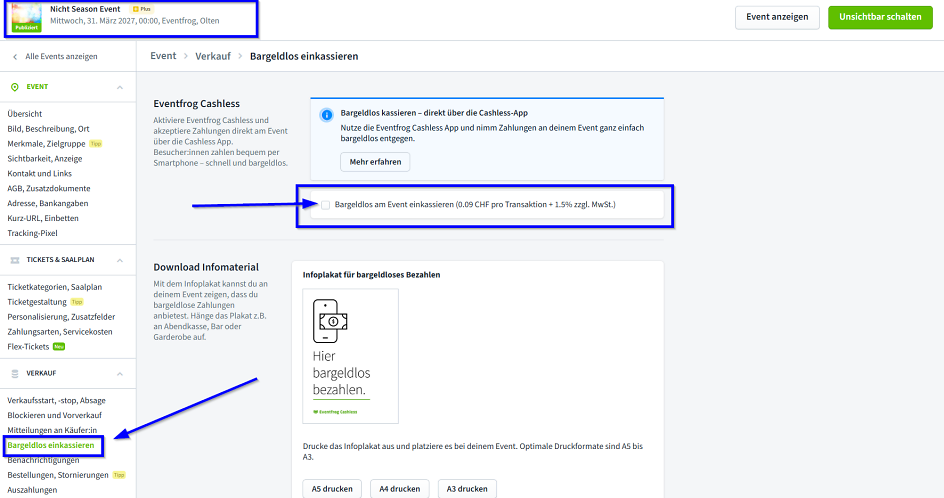Click A5 drucken button

pos(332,489)
